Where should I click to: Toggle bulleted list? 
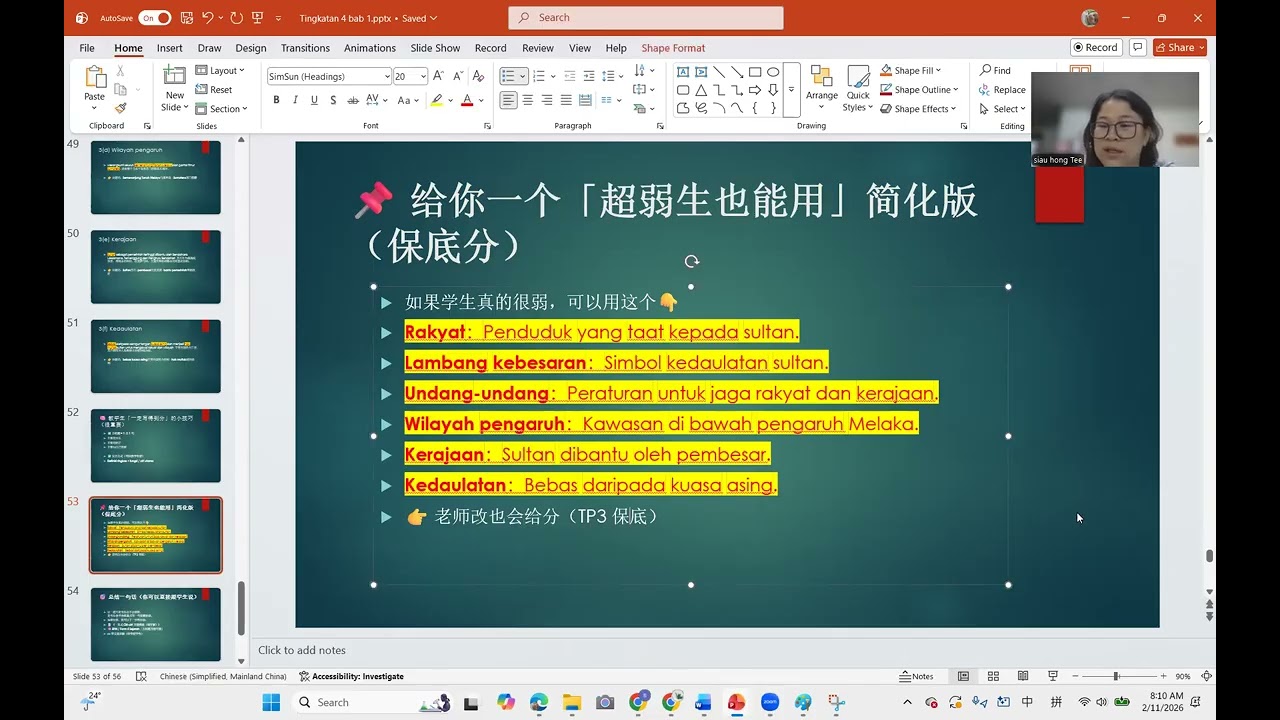[508, 76]
